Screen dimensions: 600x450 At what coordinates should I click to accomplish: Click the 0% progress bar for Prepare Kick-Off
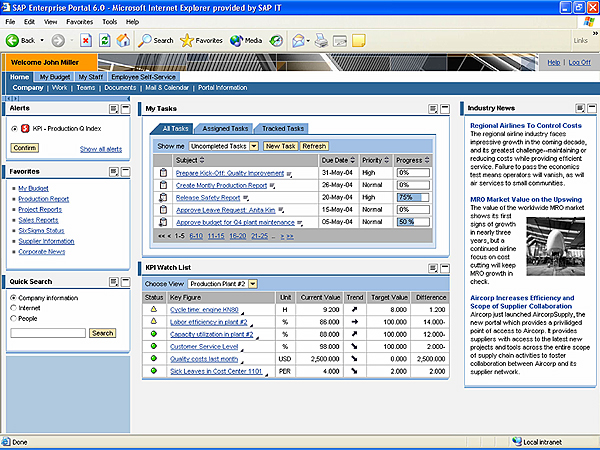[x=413, y=173]
